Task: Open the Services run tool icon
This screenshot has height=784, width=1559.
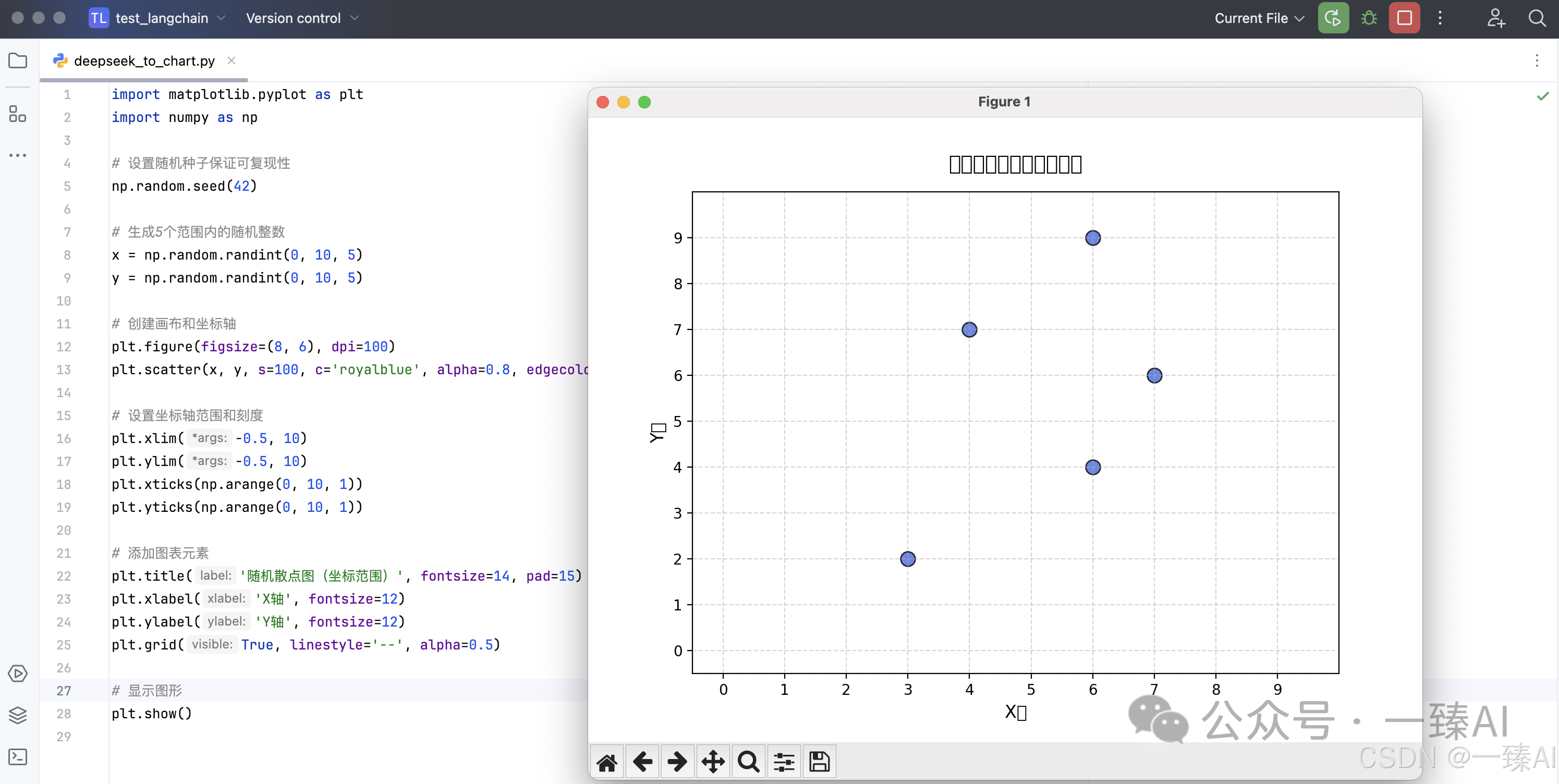Action: 18,673
